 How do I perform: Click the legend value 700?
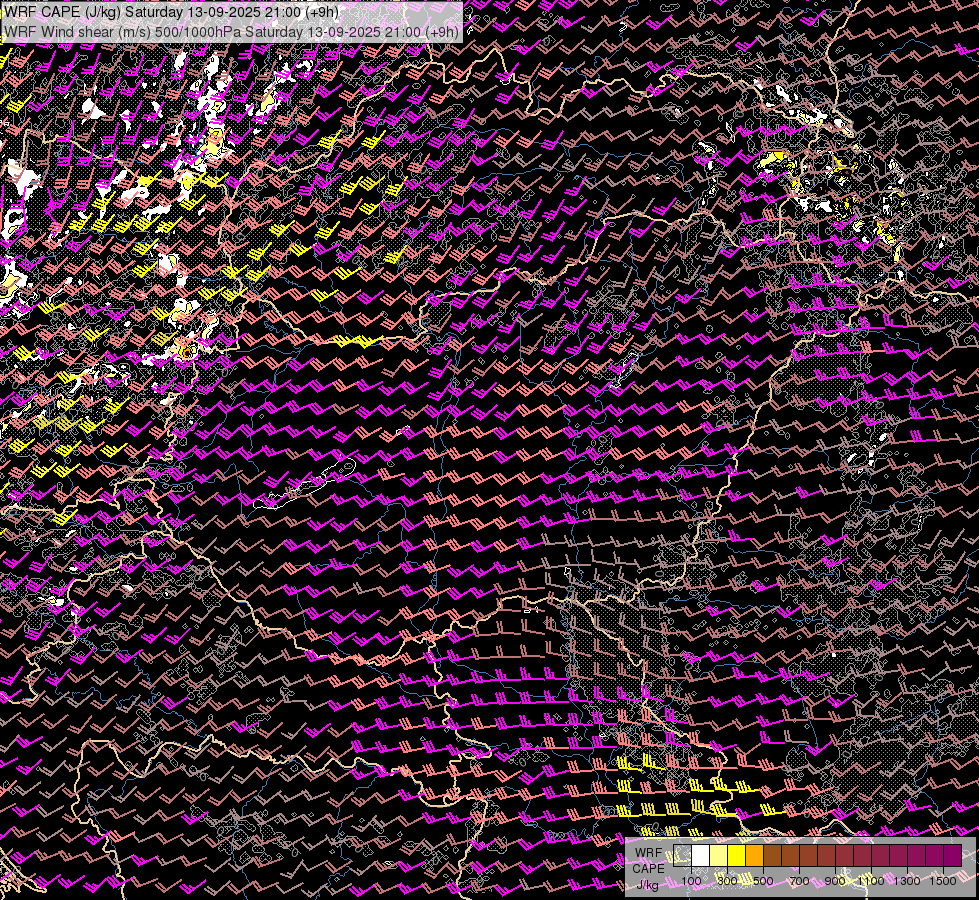pyautogui.click(x=799, y=881)
